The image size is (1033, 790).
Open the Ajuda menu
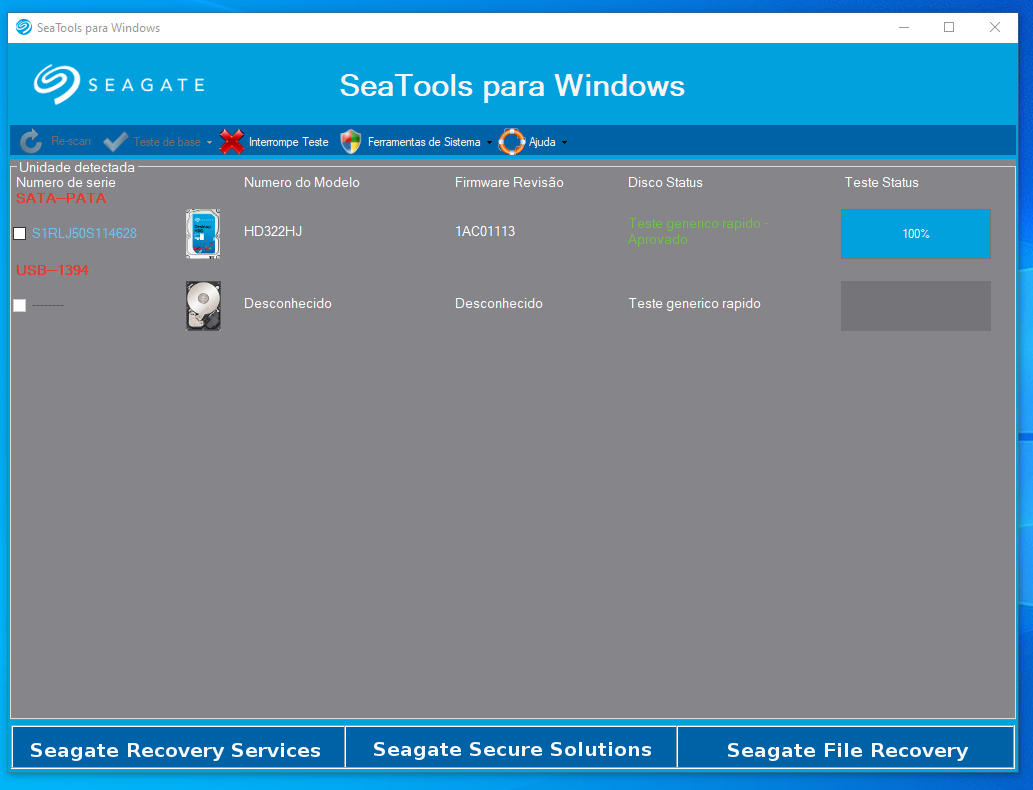(542, 142)
